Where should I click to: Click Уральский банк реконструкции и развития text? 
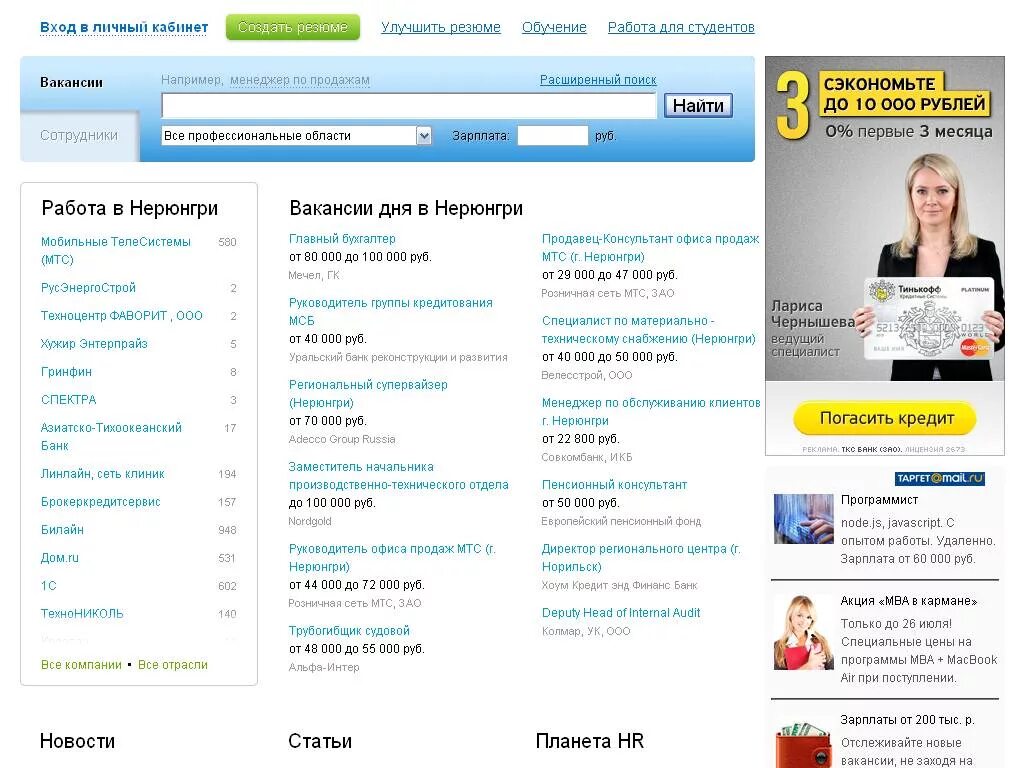pos(398,358)
